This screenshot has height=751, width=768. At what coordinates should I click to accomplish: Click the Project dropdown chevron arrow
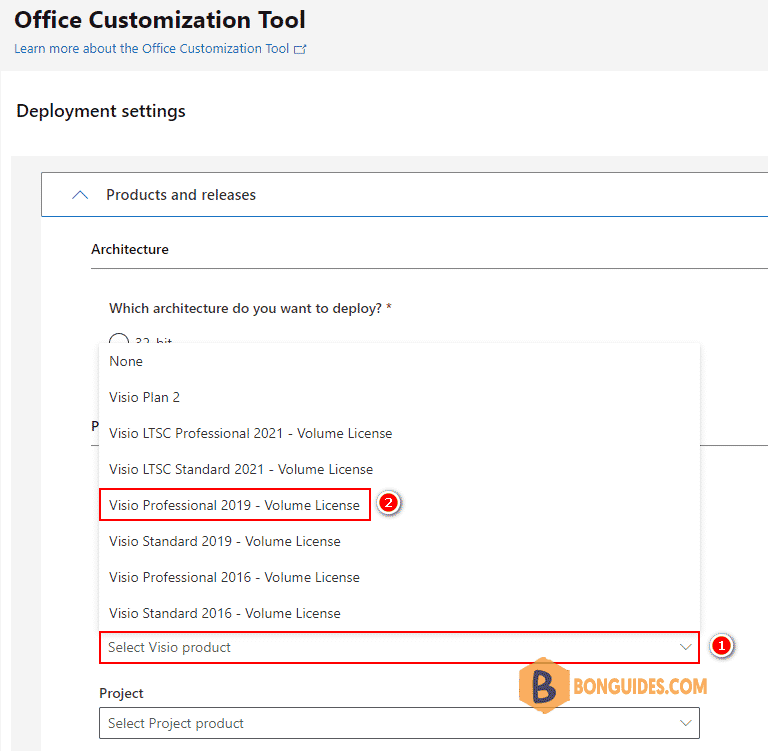685,723
